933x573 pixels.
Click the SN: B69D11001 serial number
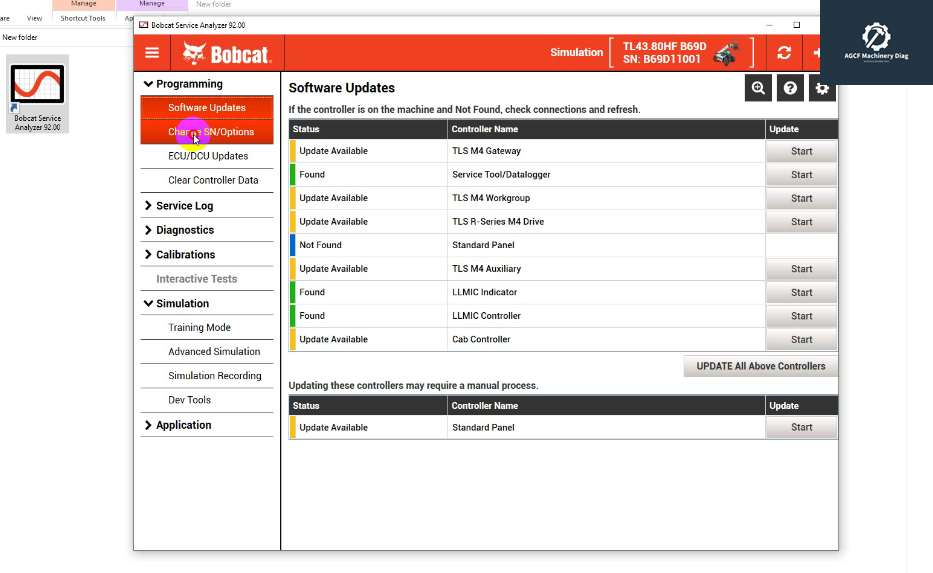point(662,59)
